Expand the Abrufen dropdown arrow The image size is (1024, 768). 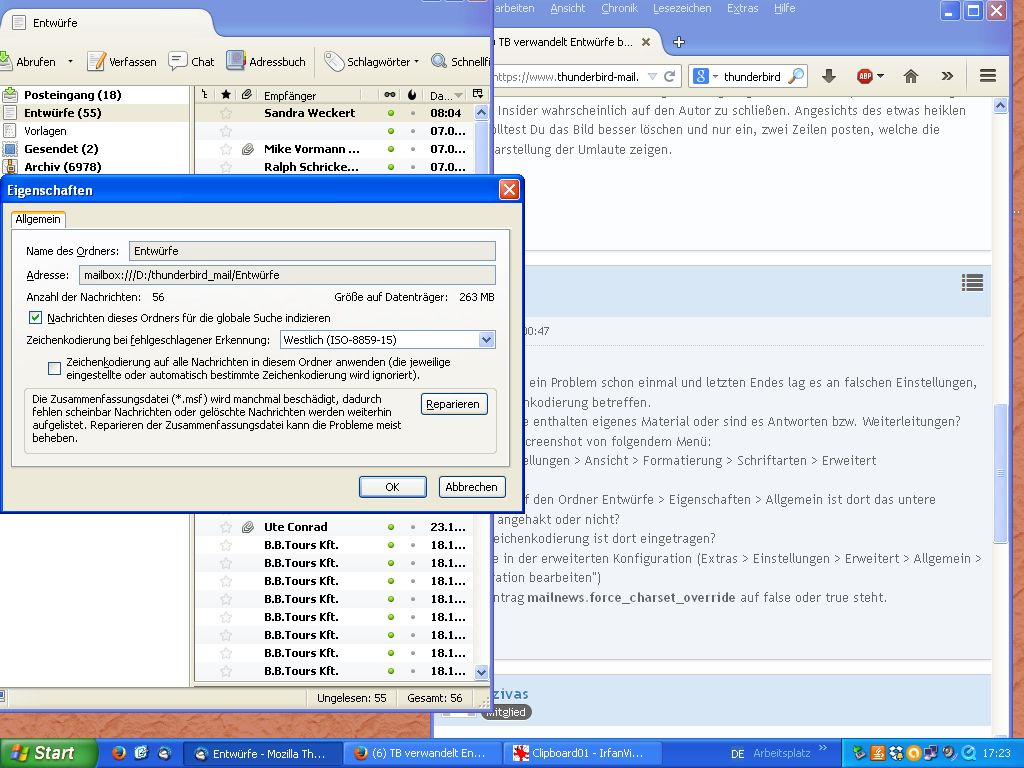(x=70, y=62)
